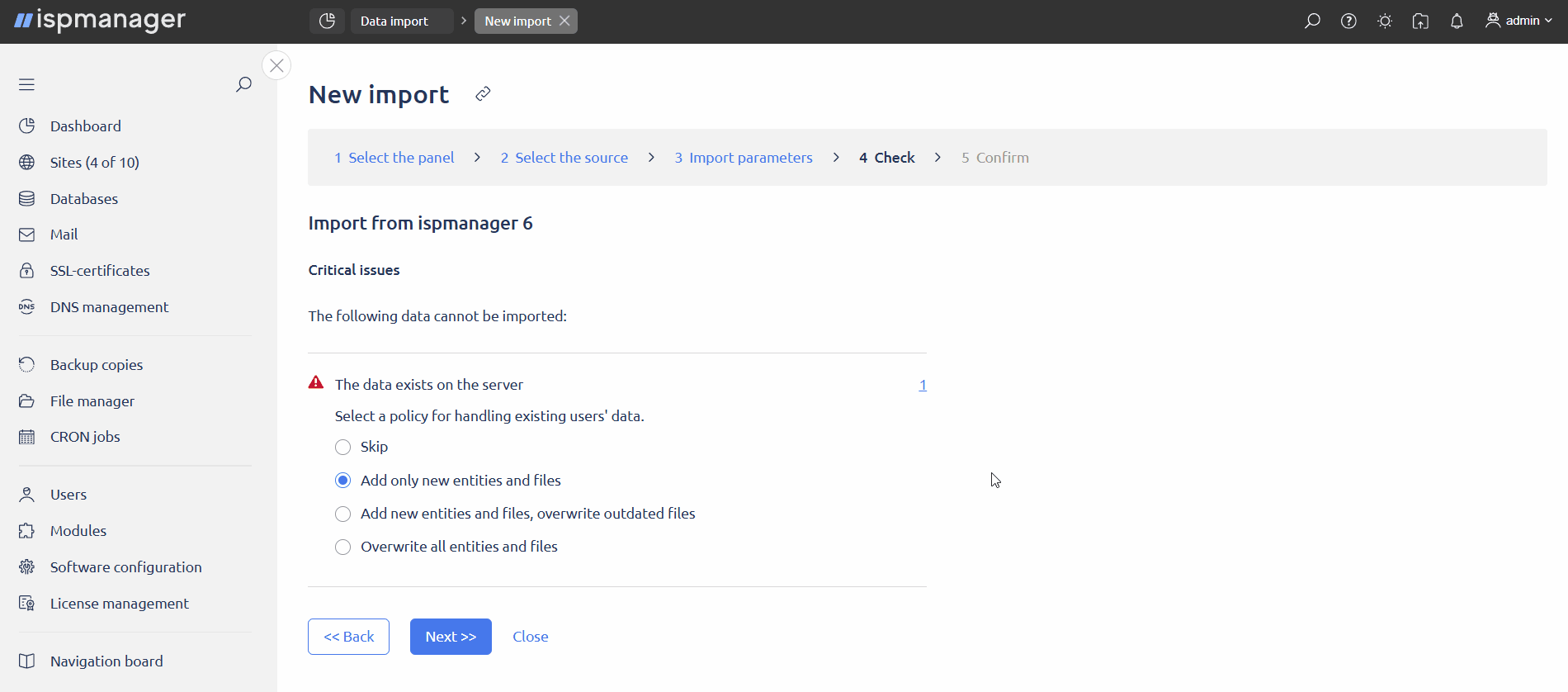Screen dimensions: 1568x692
Task: Open Backup copies
Action: coord(97,365)
